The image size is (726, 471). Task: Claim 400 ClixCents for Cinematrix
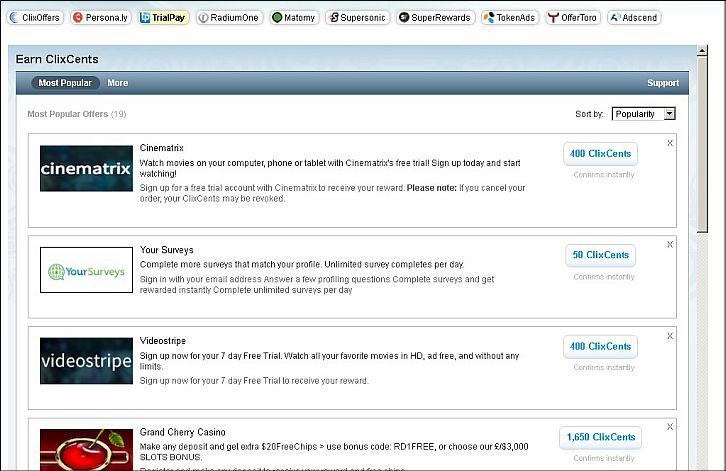click(600, 154)
